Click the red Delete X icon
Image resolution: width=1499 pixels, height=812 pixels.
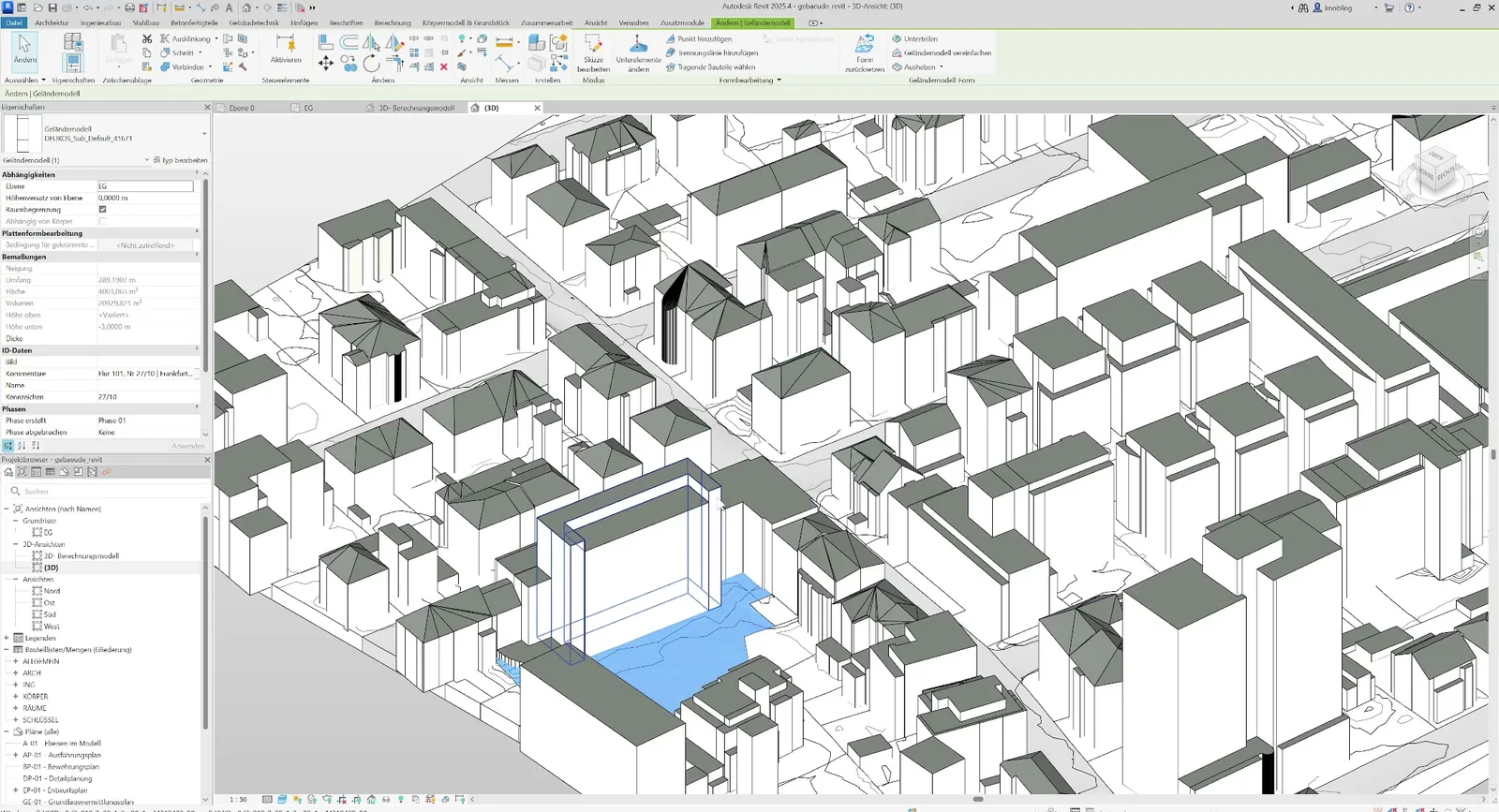(444, 66)
